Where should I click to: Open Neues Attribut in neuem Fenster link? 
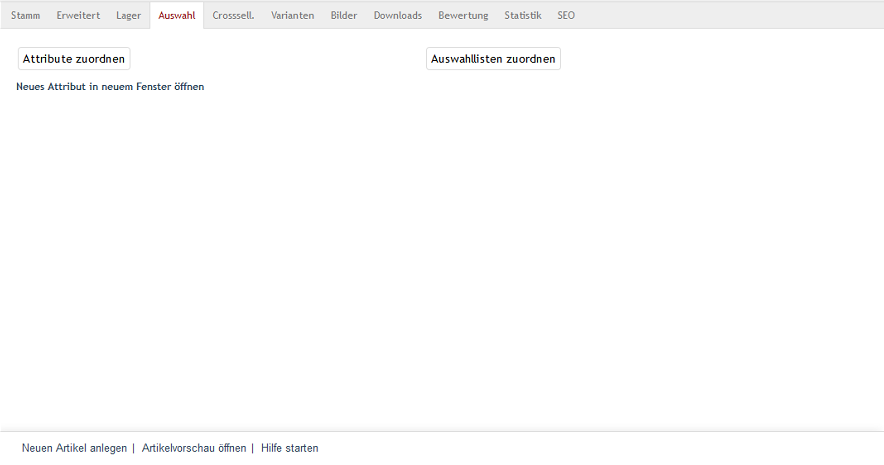tap(110, 87)
